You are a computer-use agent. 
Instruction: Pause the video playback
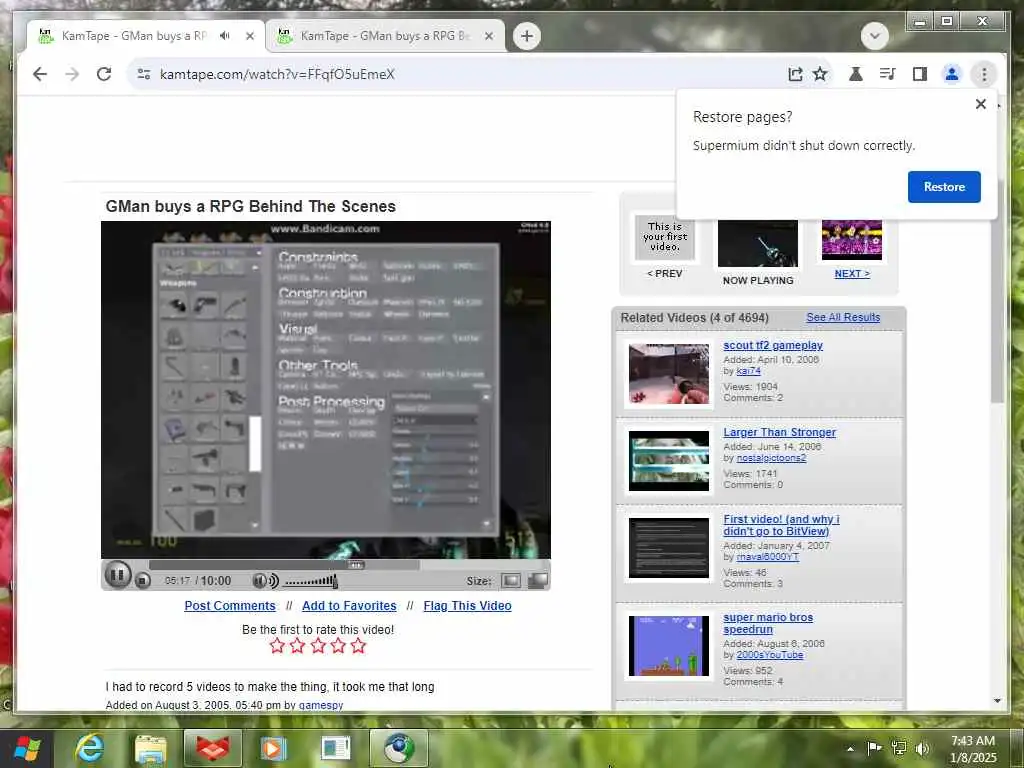click(118, 575)
